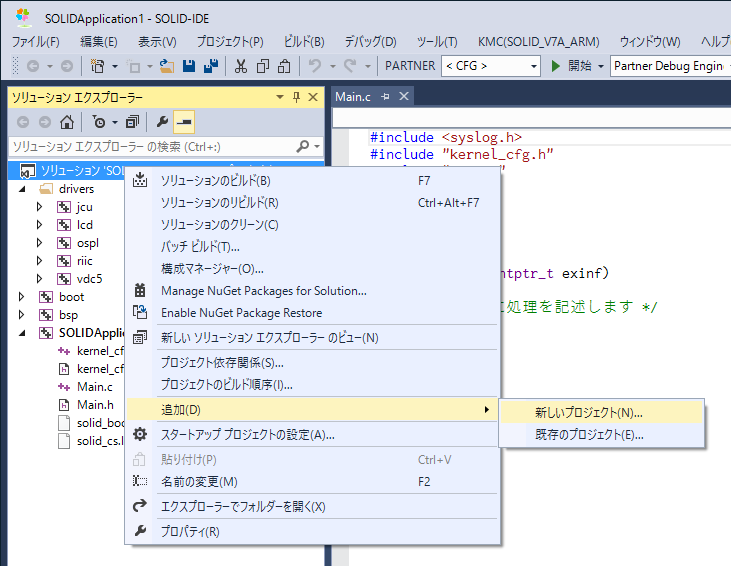Toggle the pin on Main.c tab
Viewport: 731px width, 566px height.
point(386,97)
